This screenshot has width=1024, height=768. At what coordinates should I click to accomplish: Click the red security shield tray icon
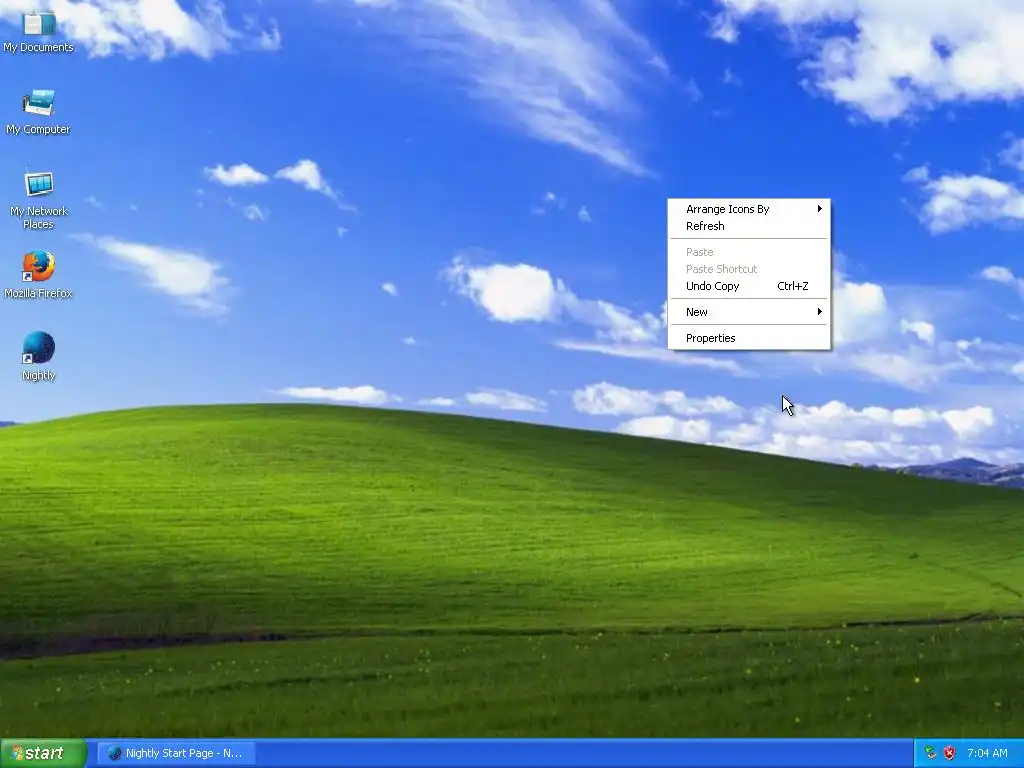(950, 753)
